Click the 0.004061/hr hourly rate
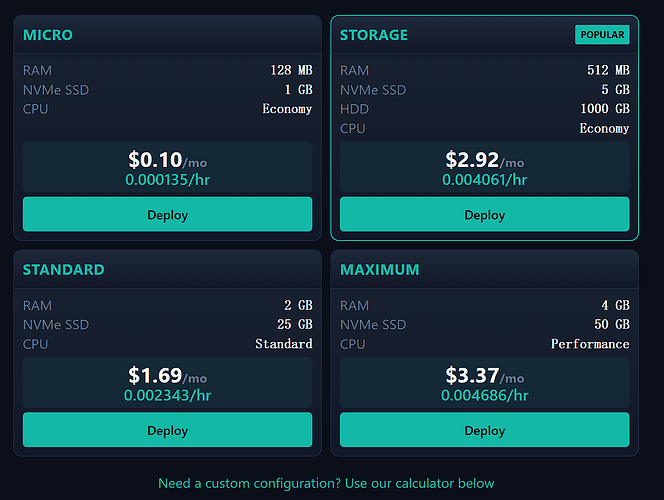 (x=484, y=180)
